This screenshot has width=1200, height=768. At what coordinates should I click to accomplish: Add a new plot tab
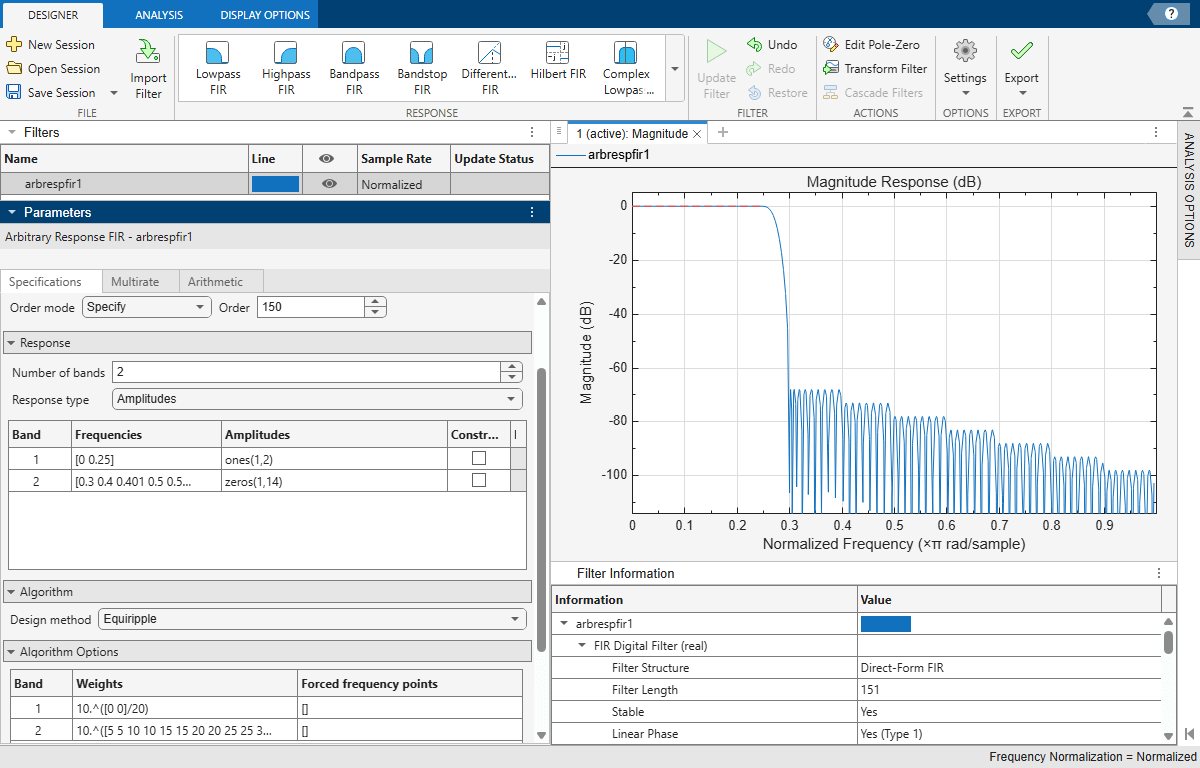click(723, 133)
